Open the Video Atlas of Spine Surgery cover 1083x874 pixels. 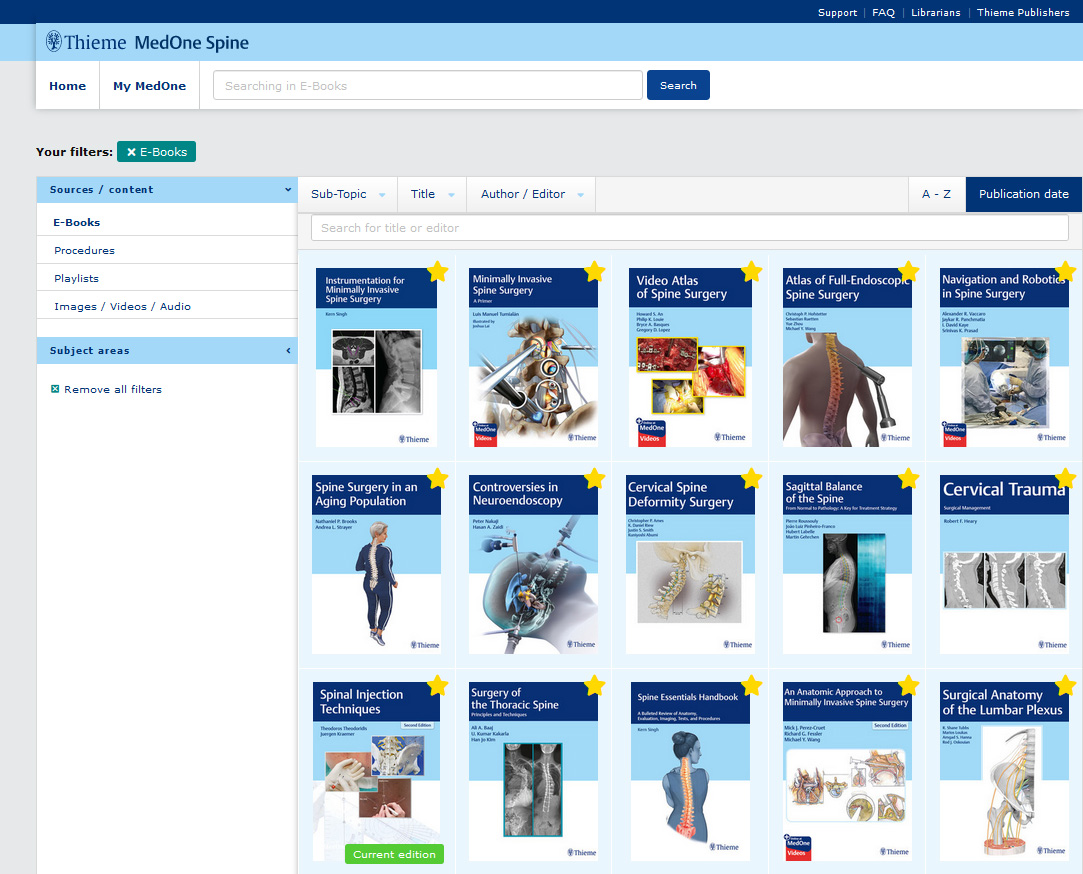pos(691,357)
